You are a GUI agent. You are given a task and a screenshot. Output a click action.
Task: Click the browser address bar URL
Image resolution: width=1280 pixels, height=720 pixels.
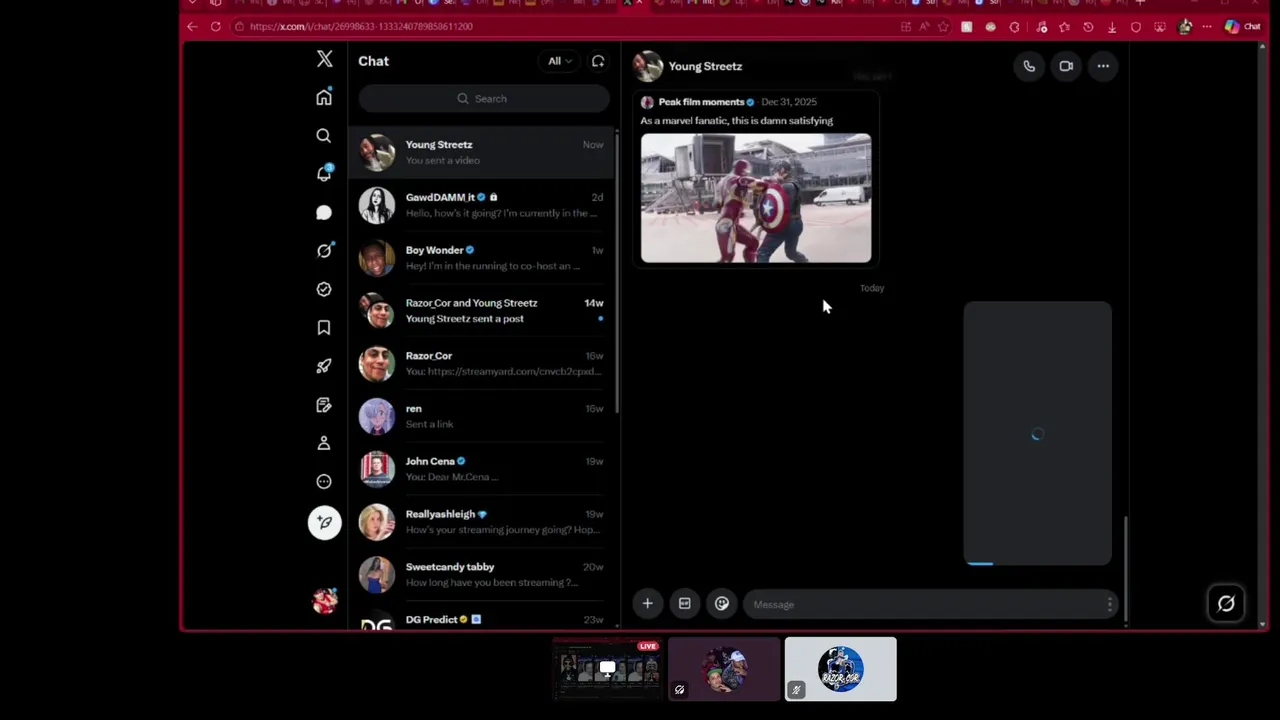(361, 26)
